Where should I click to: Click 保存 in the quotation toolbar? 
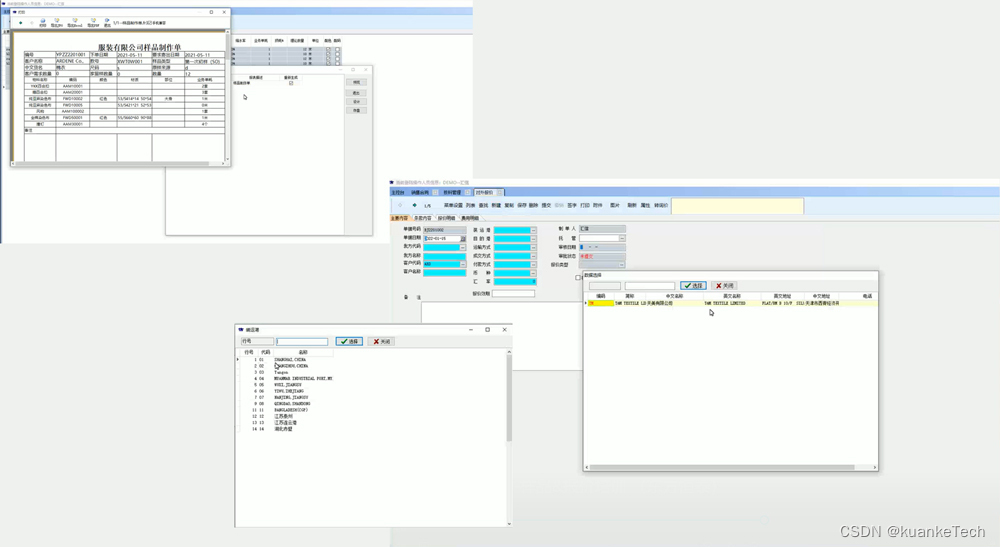click(522, 205)
